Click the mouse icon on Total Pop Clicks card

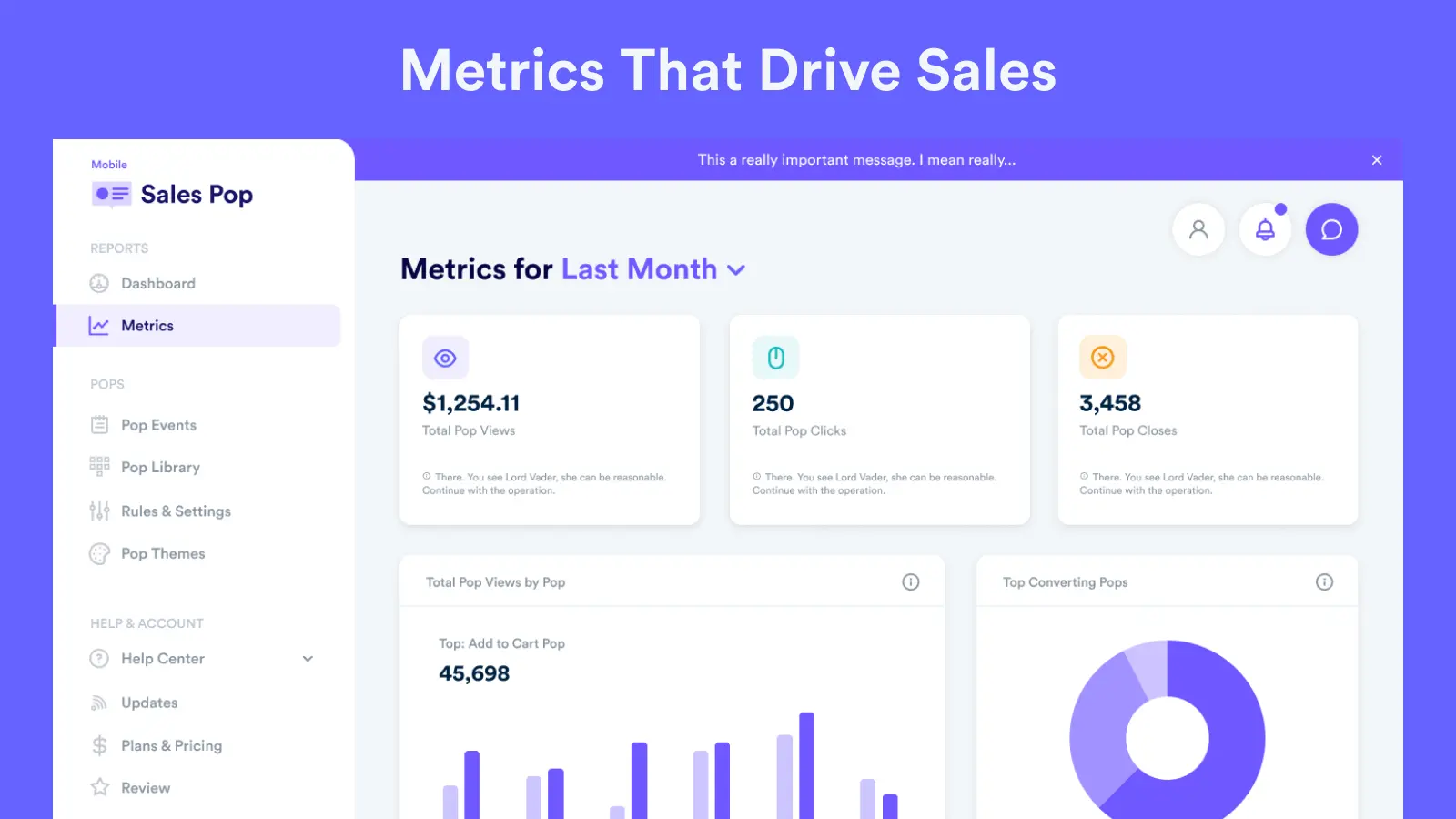(x=775, y=358)
